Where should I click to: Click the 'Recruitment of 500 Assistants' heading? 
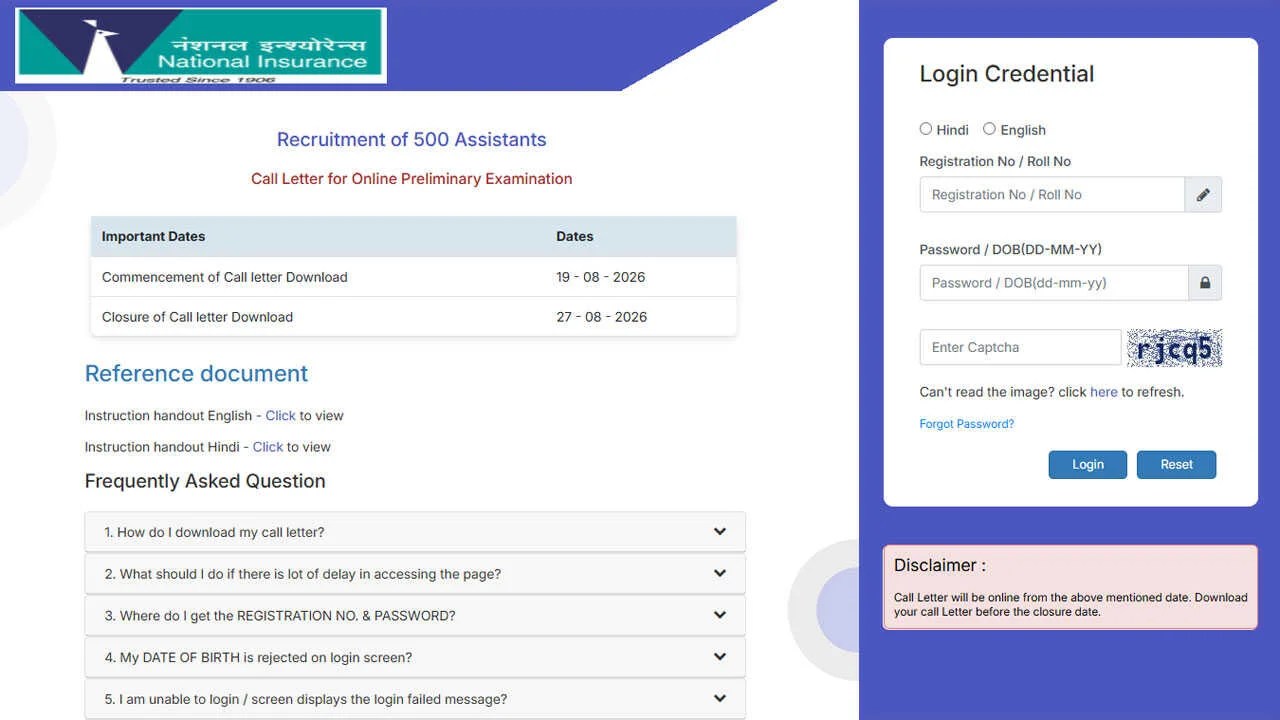pyautogui.click(x=412, y=140)
